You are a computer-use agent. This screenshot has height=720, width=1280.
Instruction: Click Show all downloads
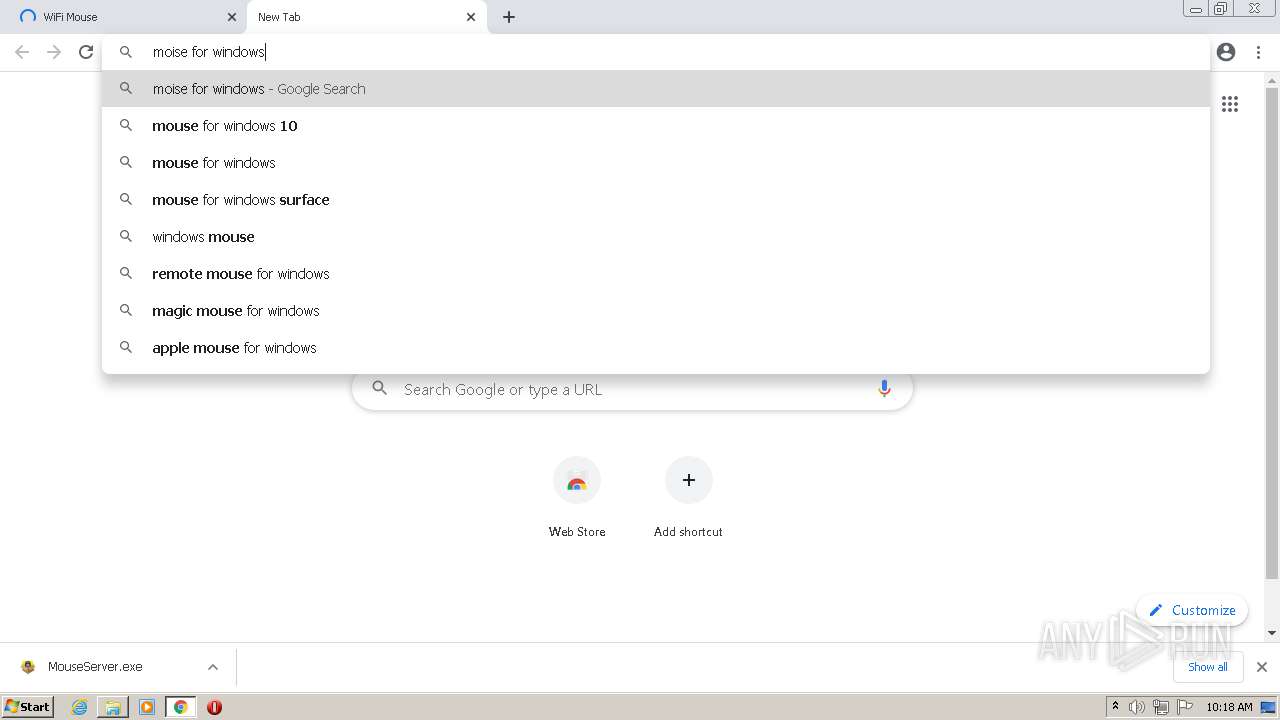(x=1208, y=667)
